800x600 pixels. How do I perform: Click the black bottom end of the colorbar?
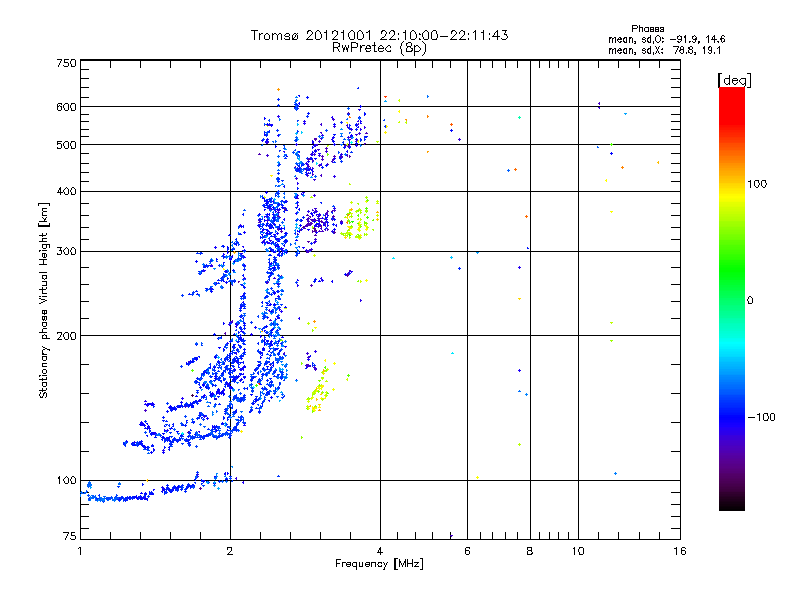(x=732, y=503)
